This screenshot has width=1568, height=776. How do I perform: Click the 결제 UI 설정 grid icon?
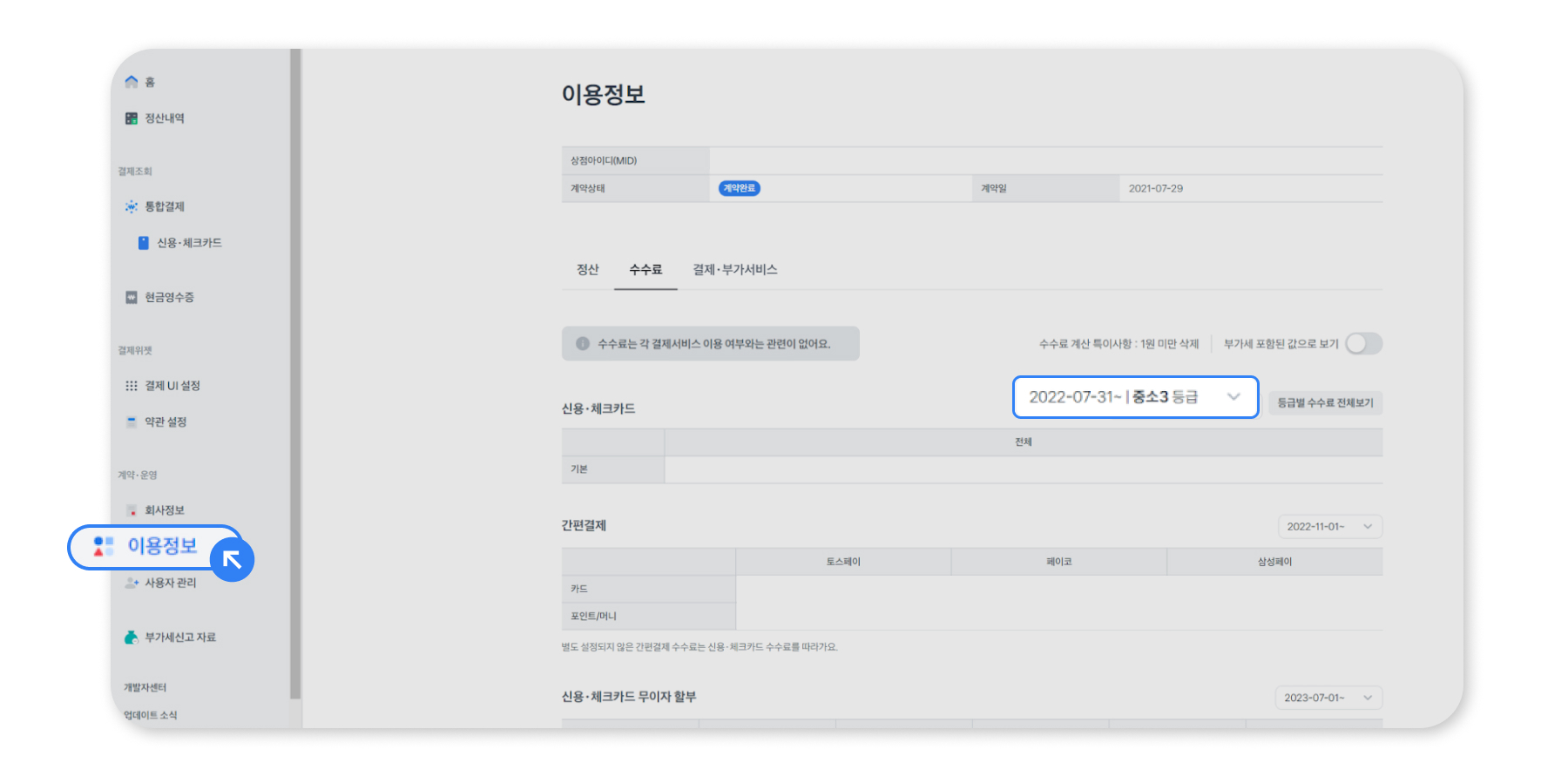pyautogui.click(x=132, y=386)
